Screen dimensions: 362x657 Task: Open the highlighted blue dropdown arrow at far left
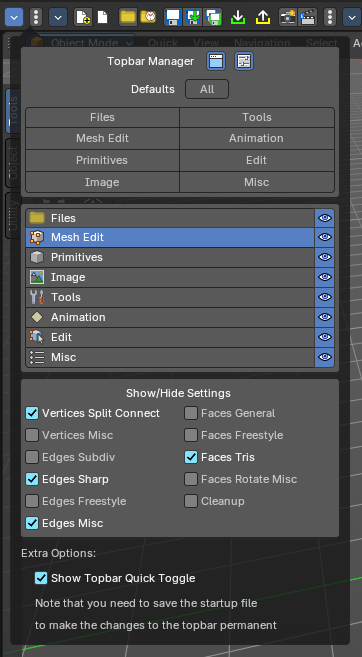(x=14, y=17)
